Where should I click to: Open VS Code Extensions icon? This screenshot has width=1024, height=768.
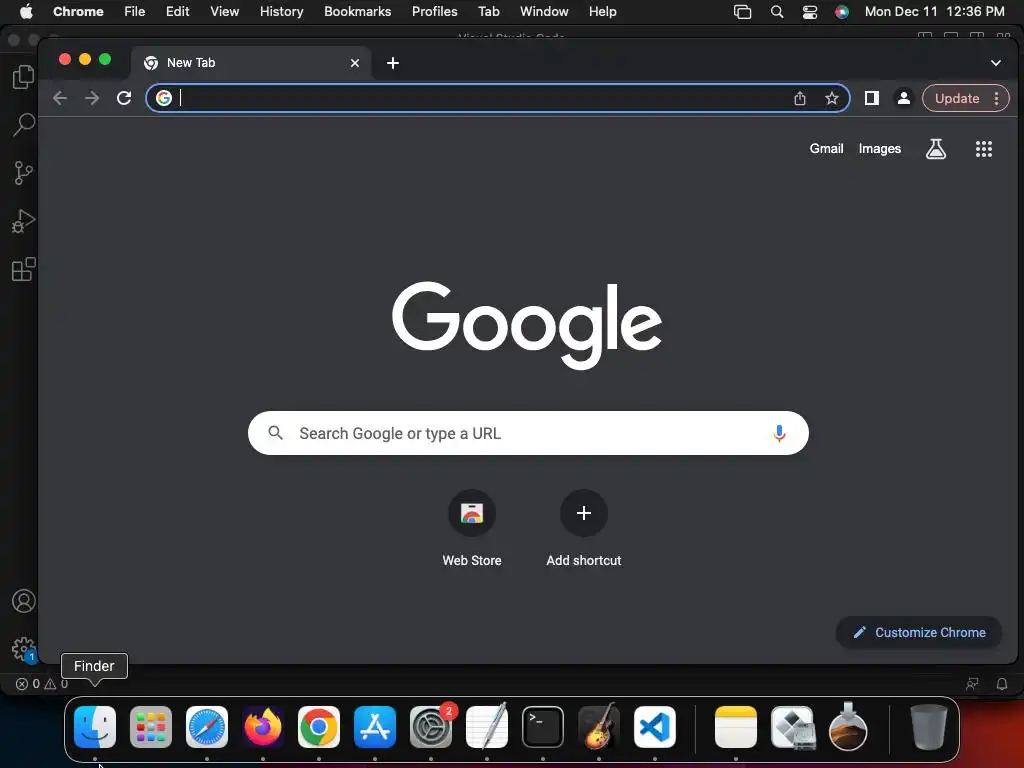[x=24, y=269]
